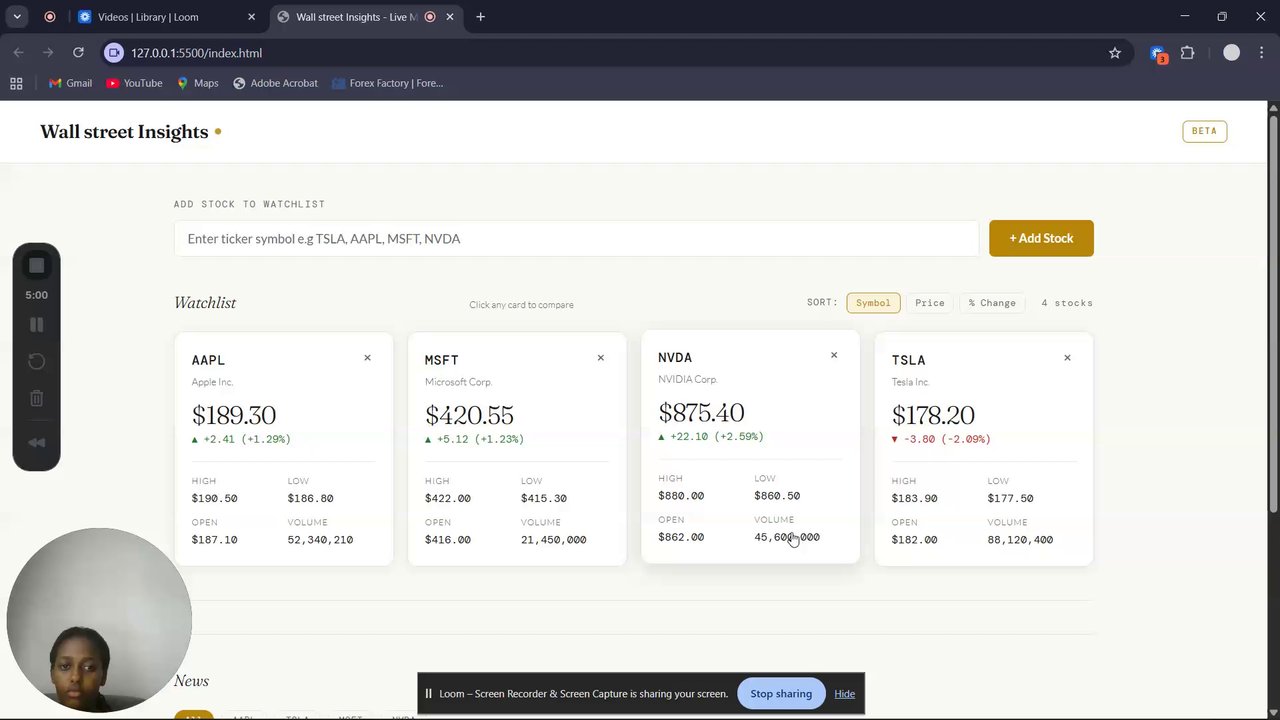Open the Forex Factory bookmark
The image size is (1280, 720).
click(x=387, y=83)
